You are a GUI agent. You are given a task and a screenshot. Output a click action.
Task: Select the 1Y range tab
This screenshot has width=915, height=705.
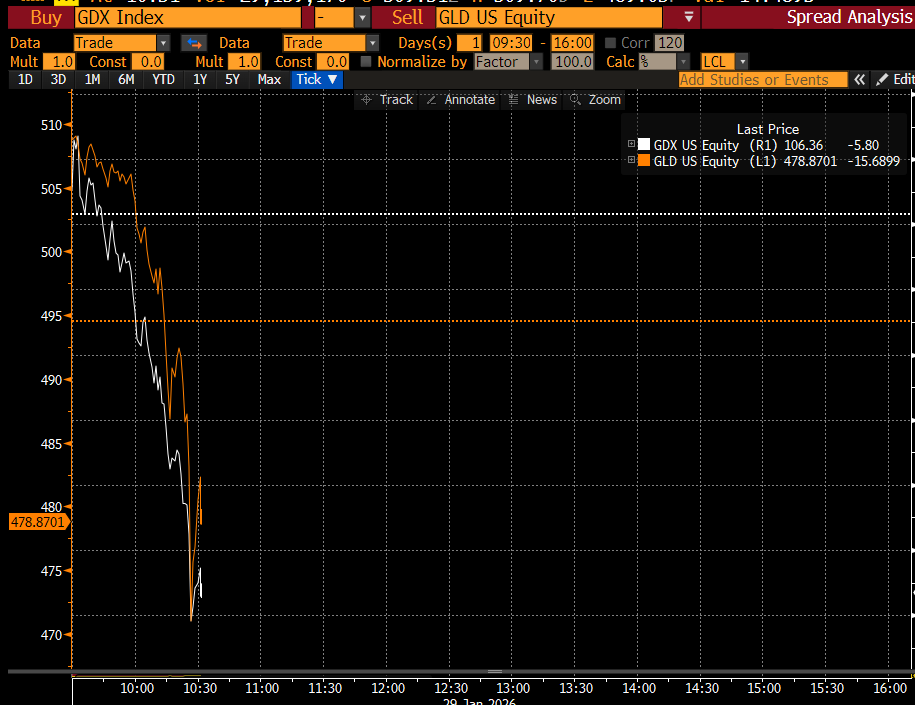[x=200, y=79]
